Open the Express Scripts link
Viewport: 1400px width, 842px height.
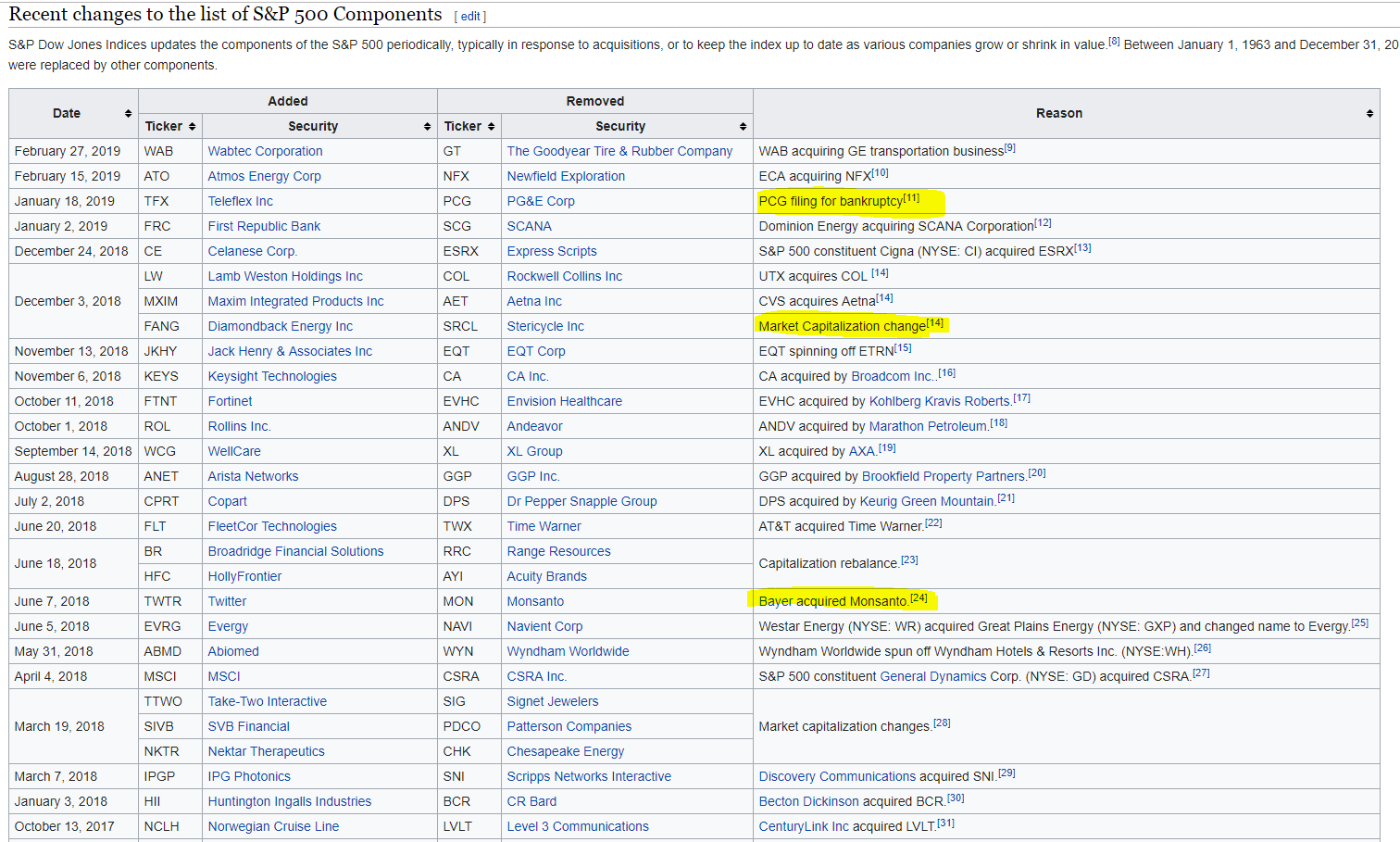(x=552, y=251)
